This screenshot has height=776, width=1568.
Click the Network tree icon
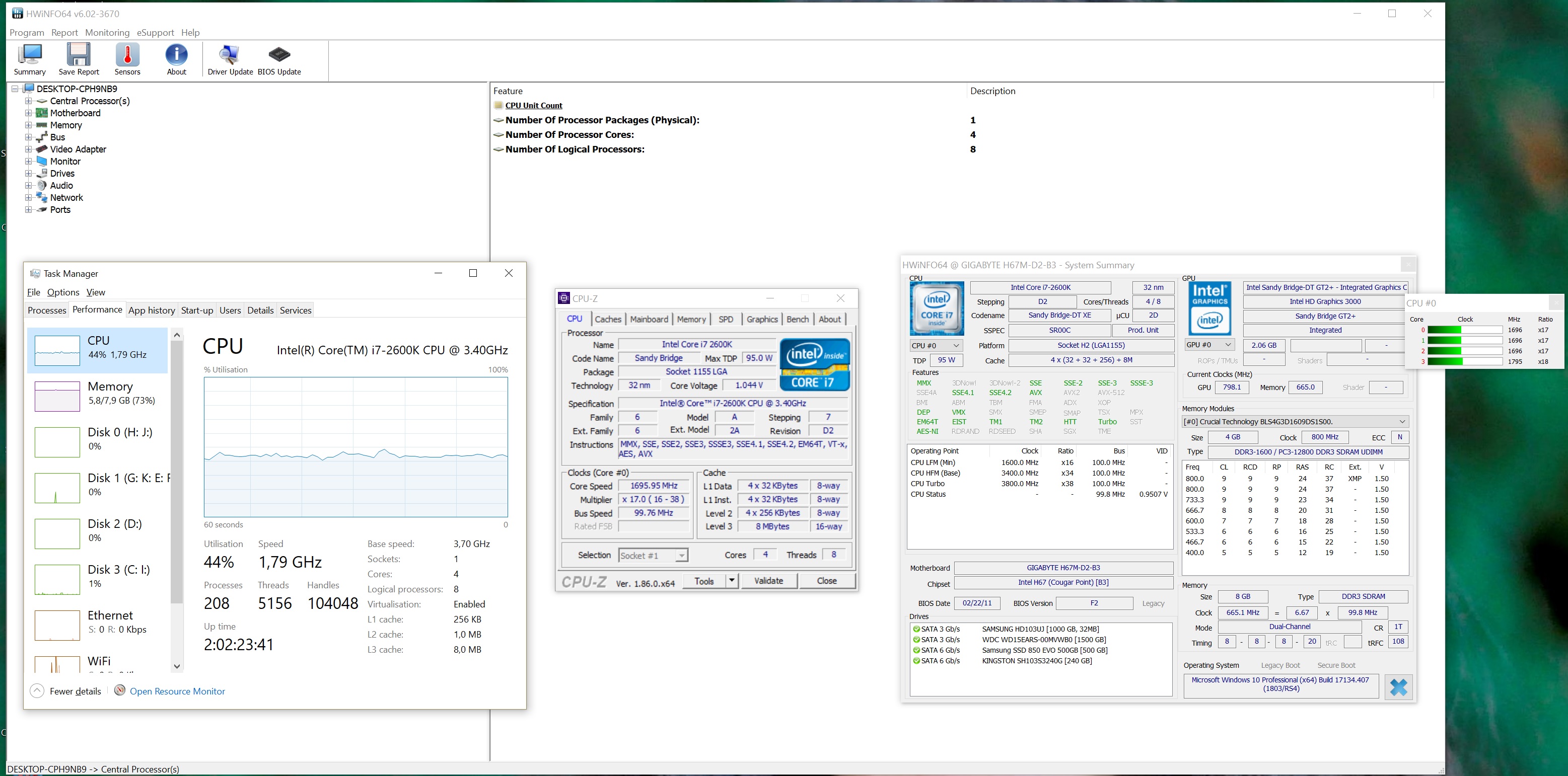tap(41, 197)
